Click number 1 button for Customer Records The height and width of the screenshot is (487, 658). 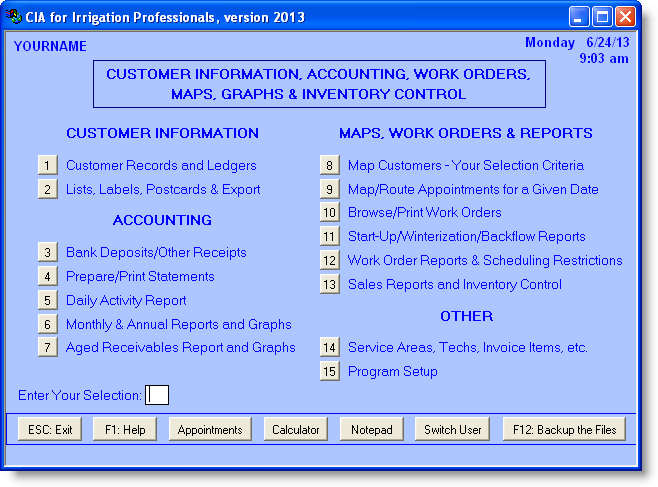48,165
